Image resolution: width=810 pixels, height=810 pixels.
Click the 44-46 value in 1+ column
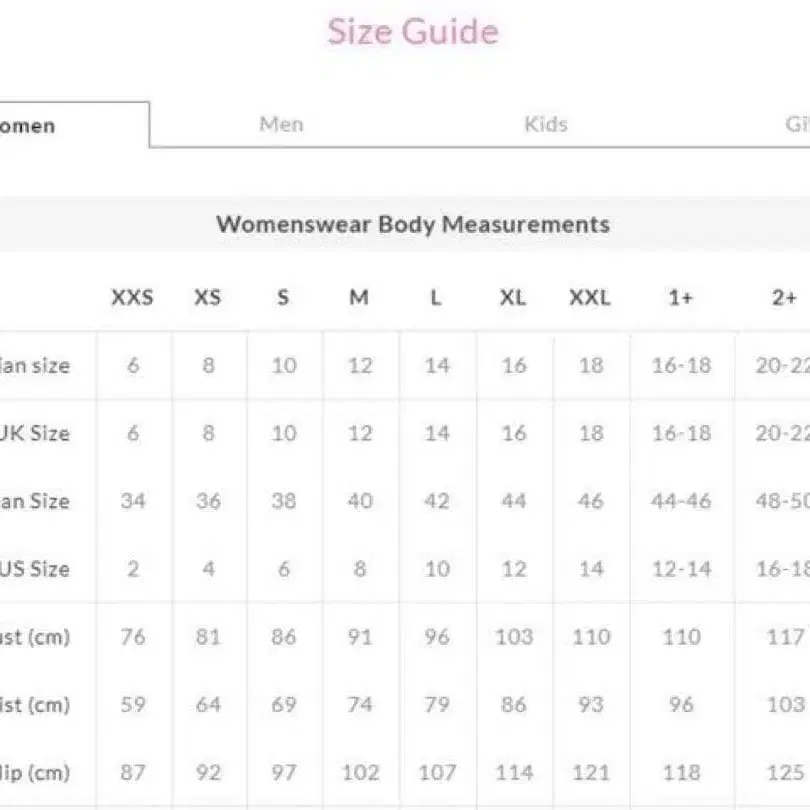click(681, 501)
